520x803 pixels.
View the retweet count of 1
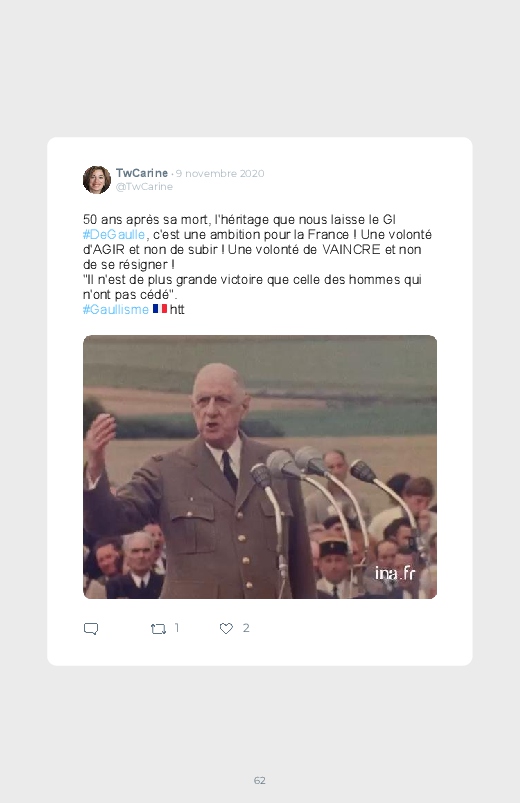click(x=177, y=628)
